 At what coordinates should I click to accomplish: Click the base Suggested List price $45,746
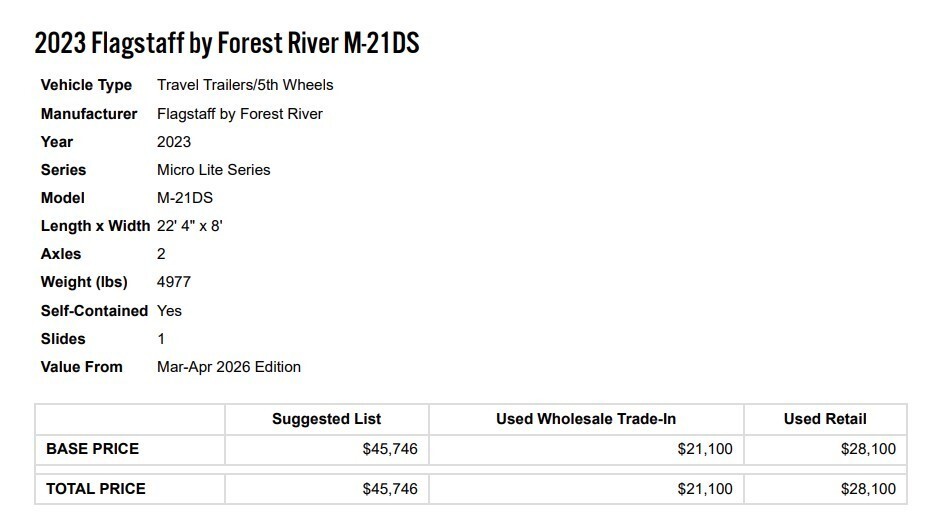point(390,449)
